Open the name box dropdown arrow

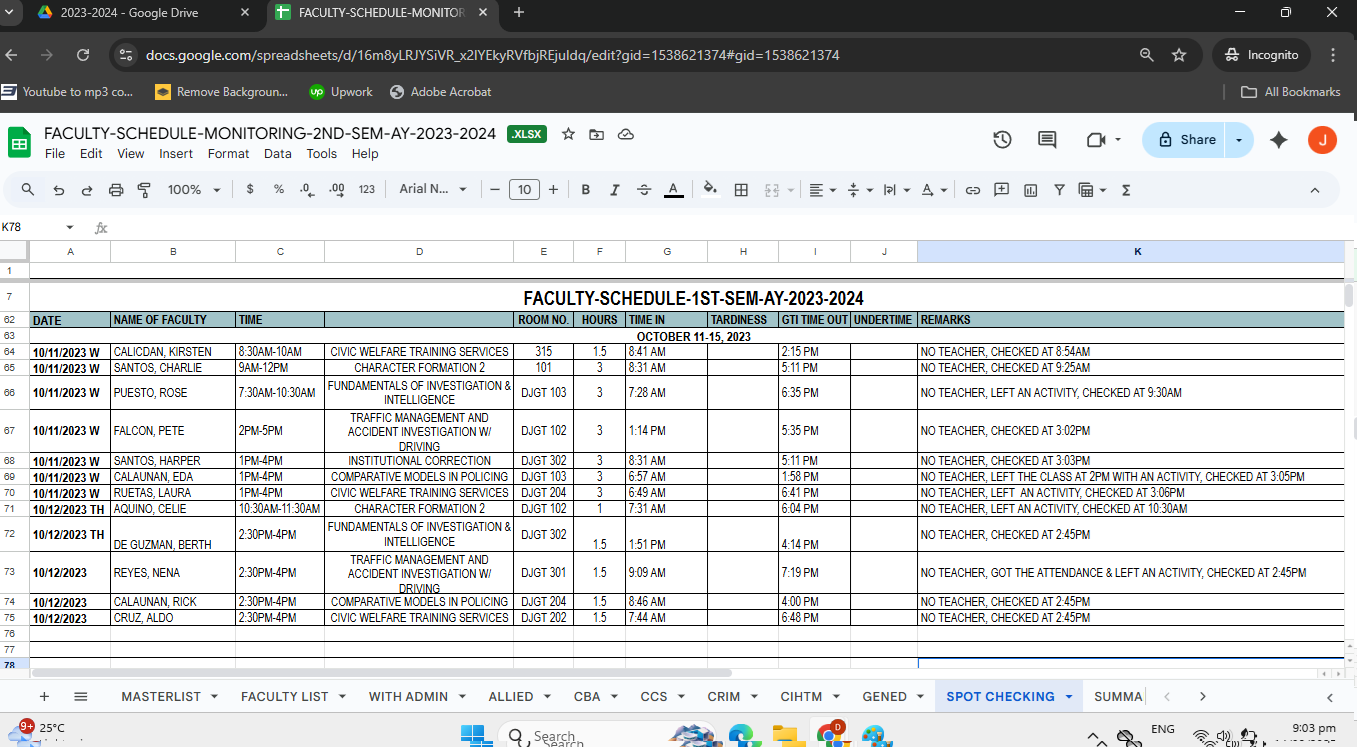[70, 228]
